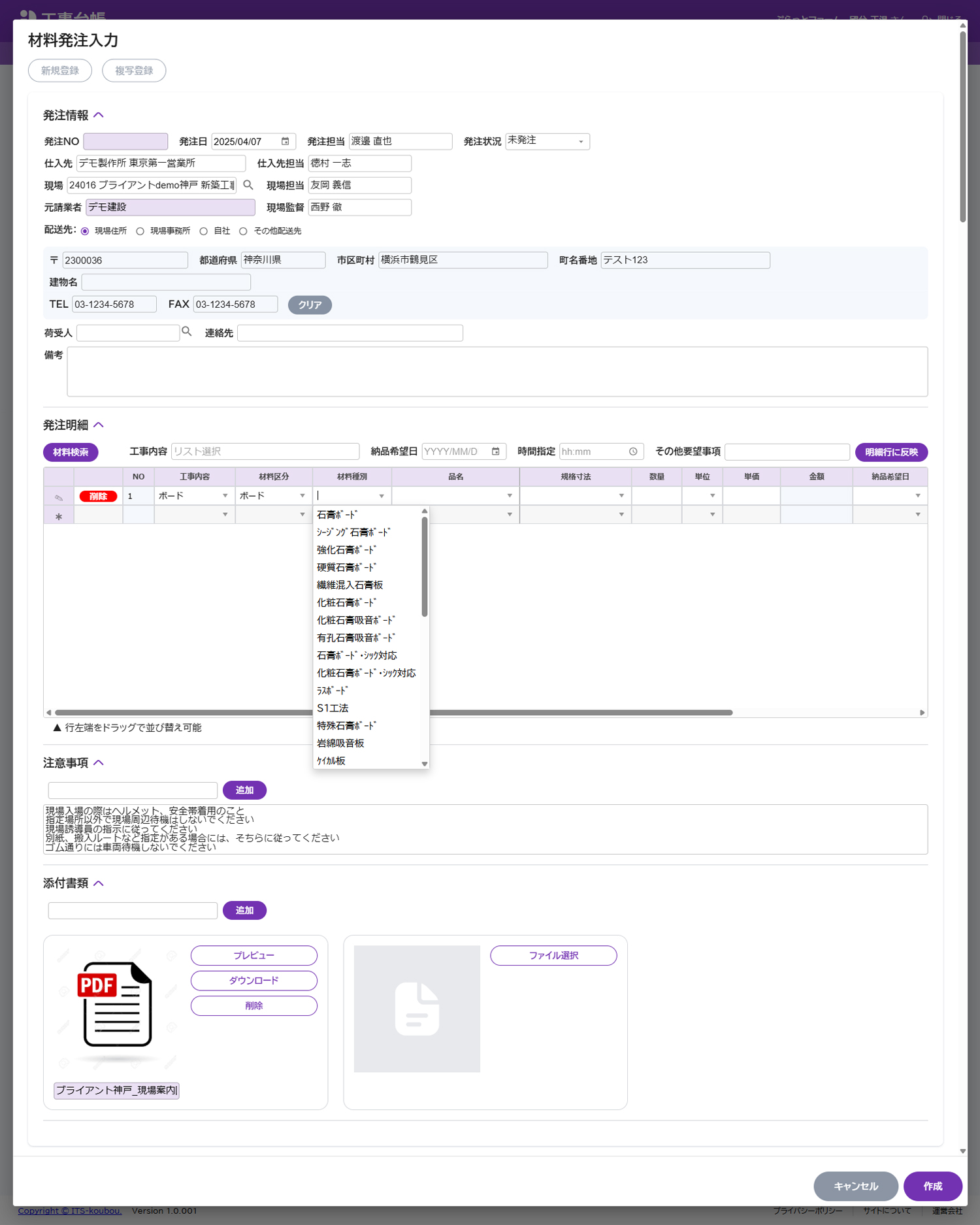Image resolution: width=980 pixels, height=1225 pixels.
Task: Click the その他要望事項 input field
Action: point(787,451)
